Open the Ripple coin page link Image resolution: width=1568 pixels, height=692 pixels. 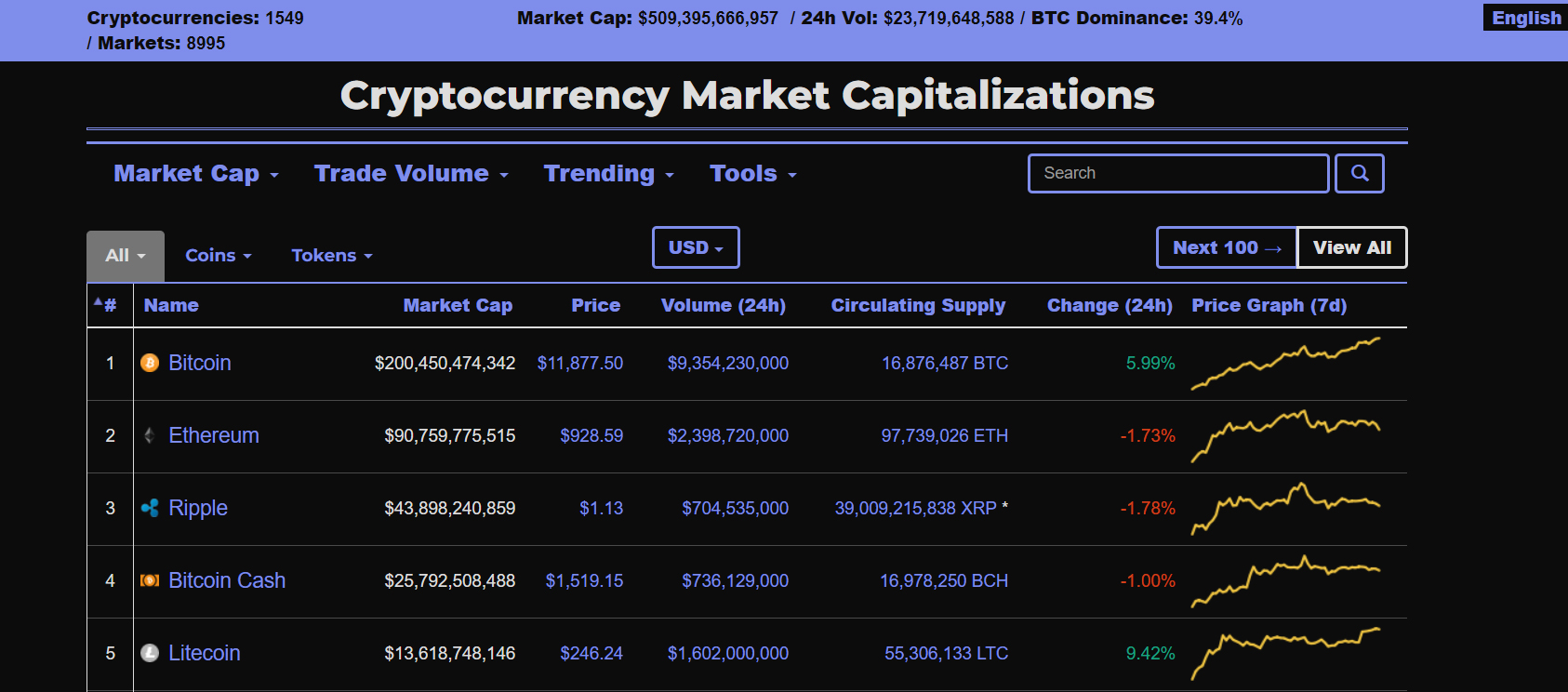pos(198,508)
